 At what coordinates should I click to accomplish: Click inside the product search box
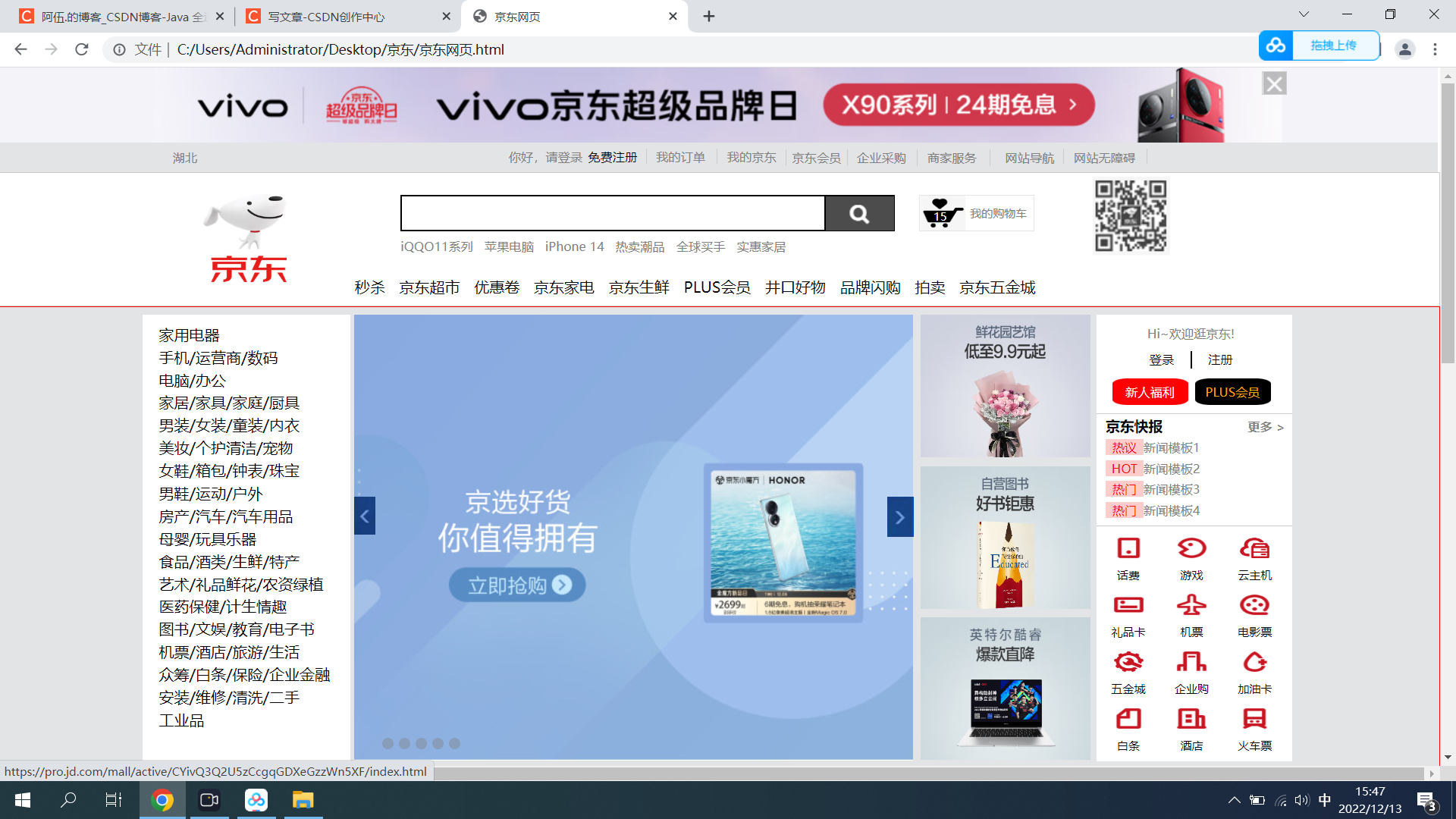coord(612,214)
